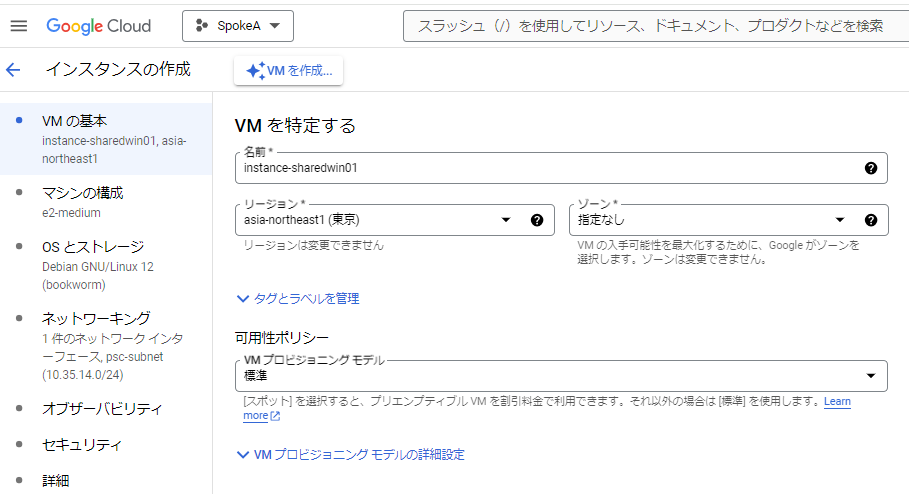
Task: Click the resource search box
Action: pyautogui.click(x=650, y=26)
